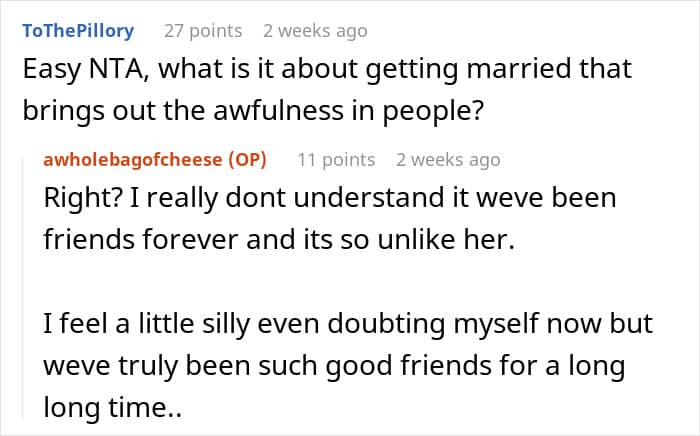Image resolution: width=700 pixels, height=436 pixels.
Task: Click the line starting 'Easy NTA, what is it'
Action: click(327, 70)
